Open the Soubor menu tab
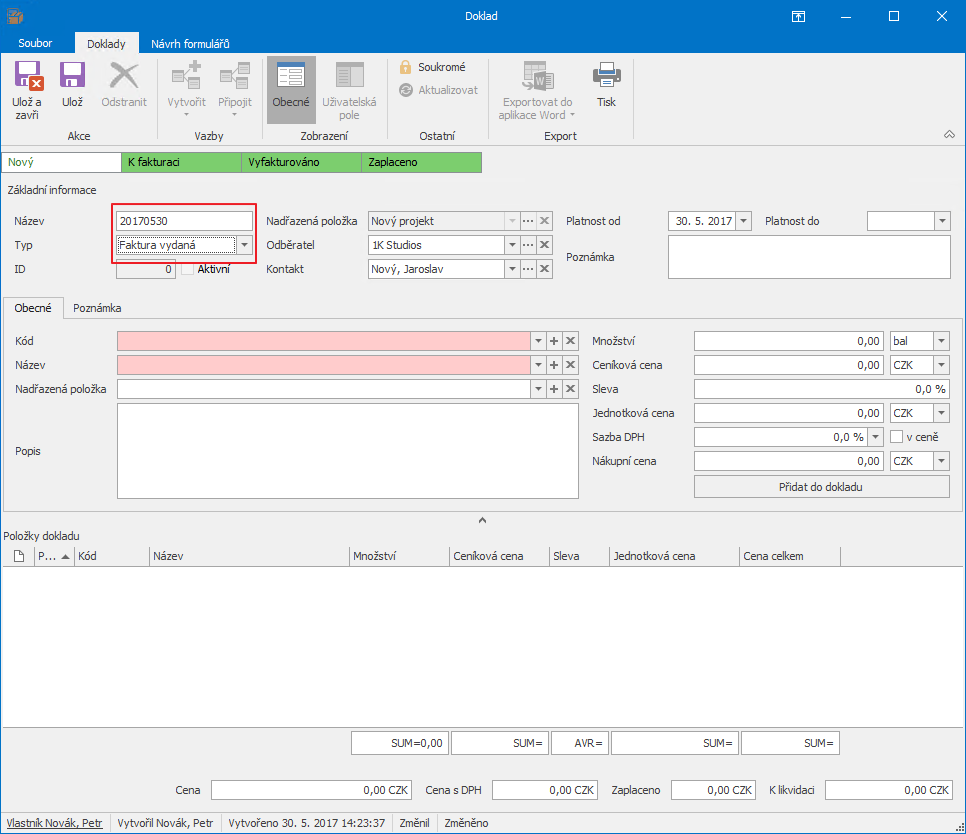Viewport: 966px width, 834px height. coord(35,43)
